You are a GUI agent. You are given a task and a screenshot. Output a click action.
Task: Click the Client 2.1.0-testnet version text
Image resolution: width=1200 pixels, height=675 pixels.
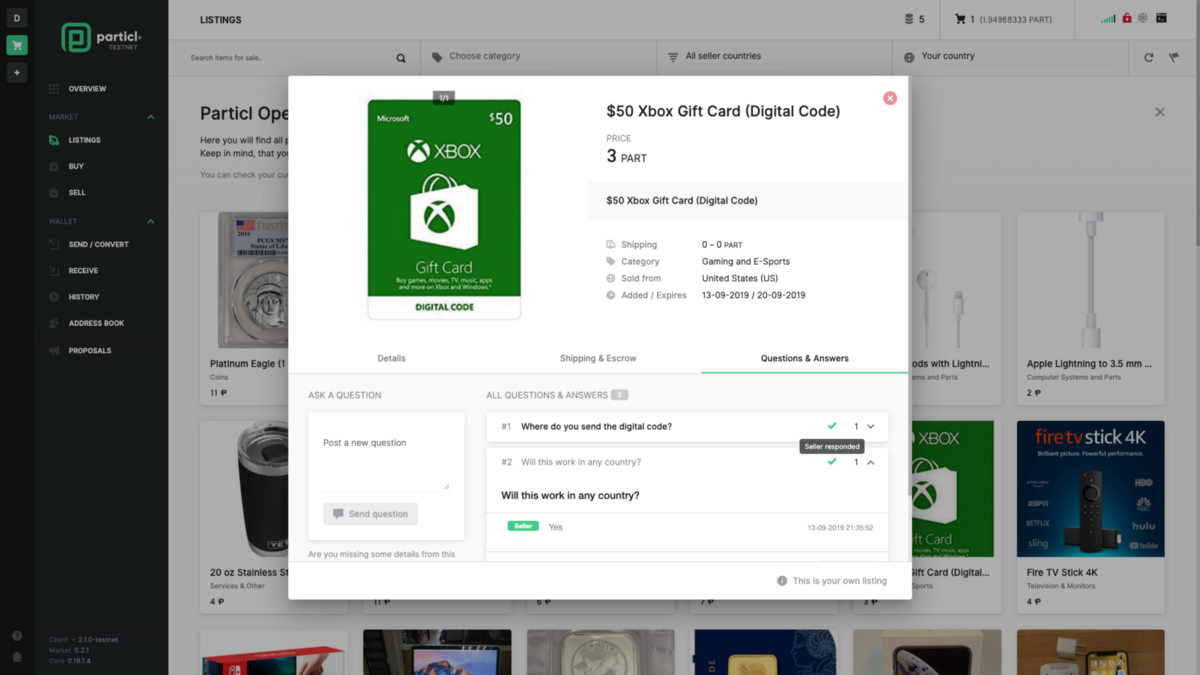point(83,640)
